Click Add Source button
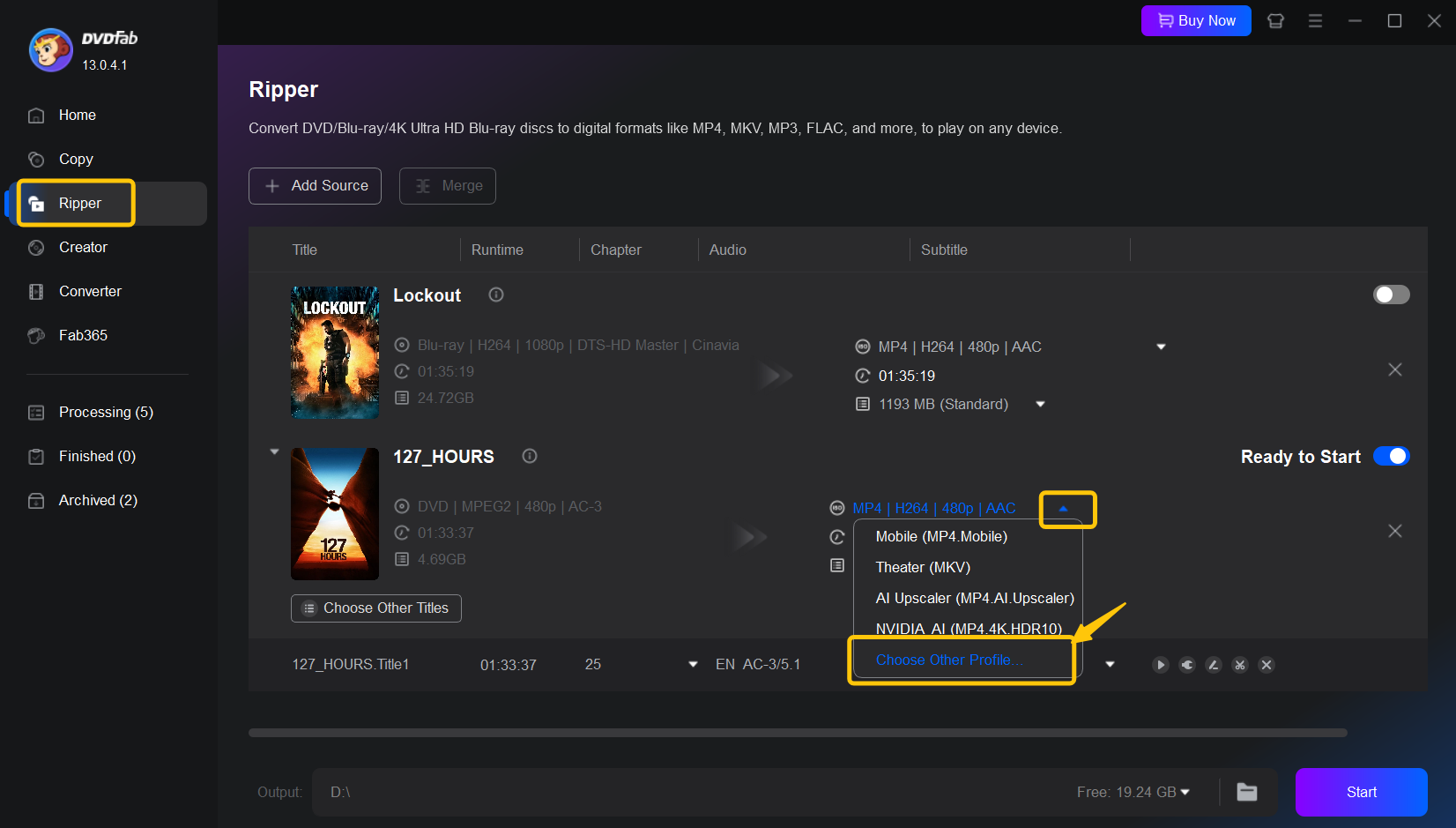 315,186
